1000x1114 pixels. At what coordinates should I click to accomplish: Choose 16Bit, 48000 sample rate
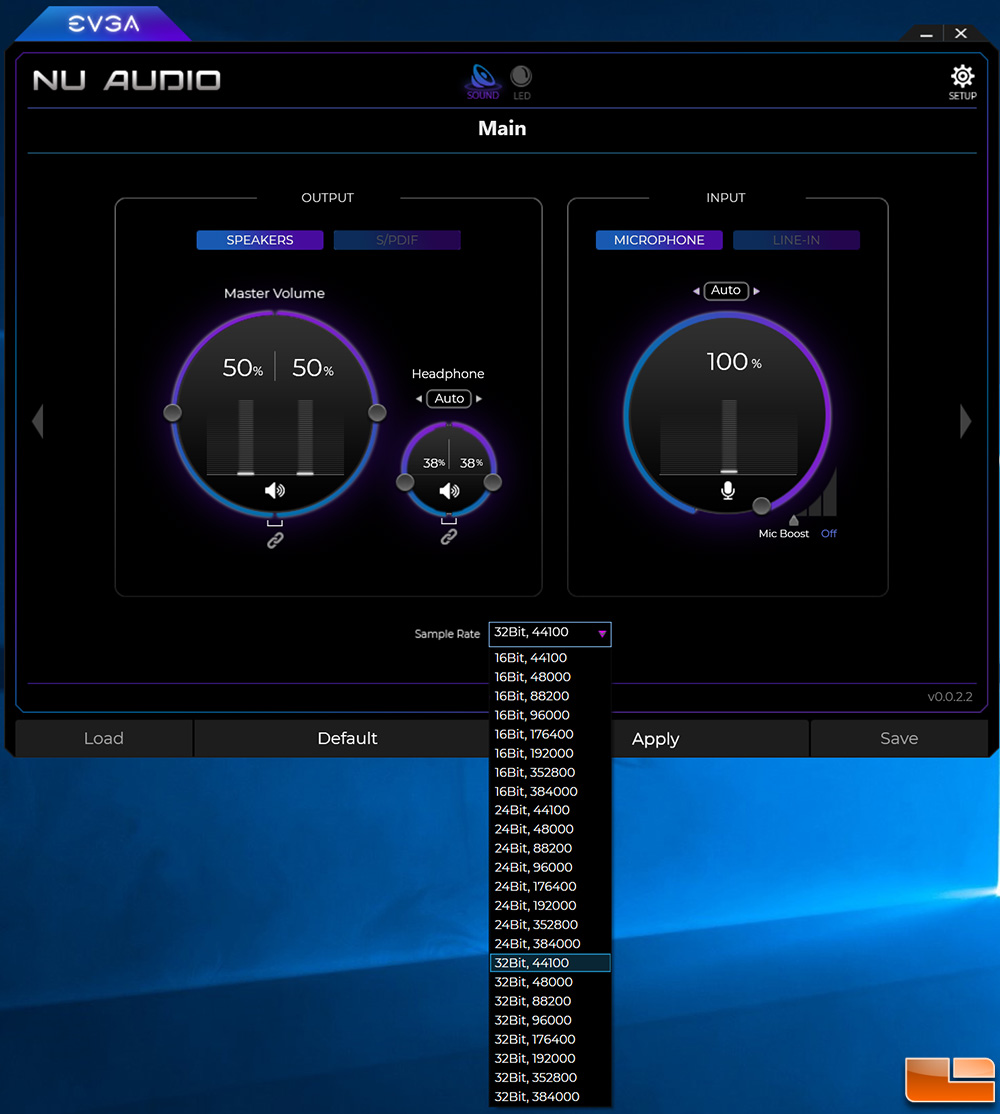[x=550, y=677]
